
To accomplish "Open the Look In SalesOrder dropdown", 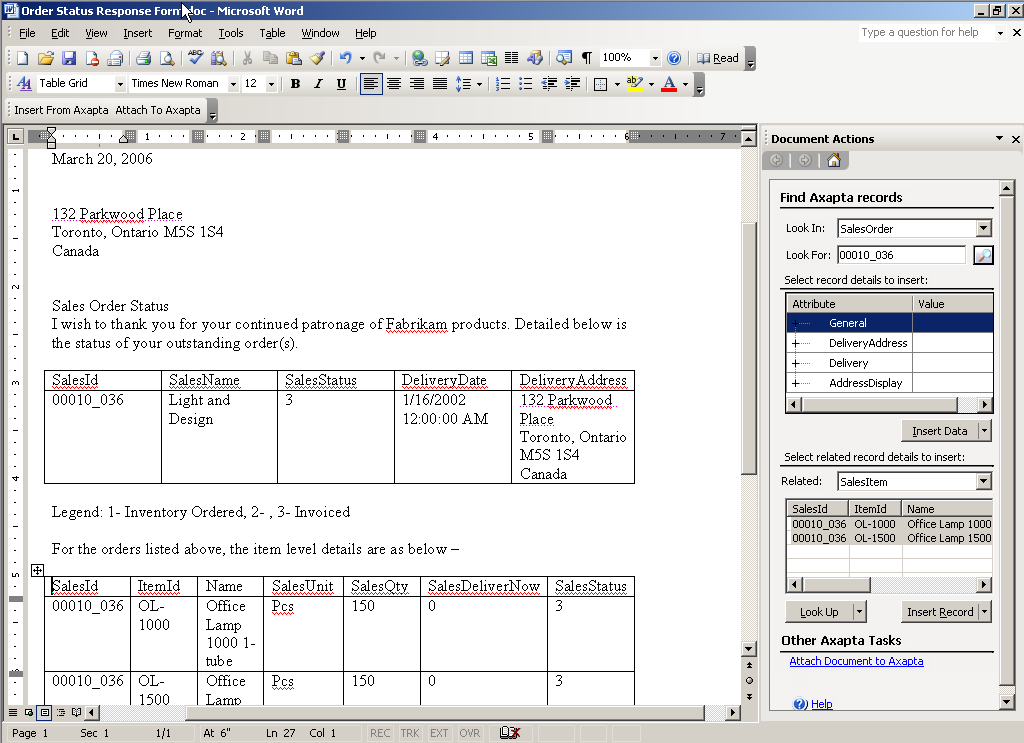I will point(984,229).
